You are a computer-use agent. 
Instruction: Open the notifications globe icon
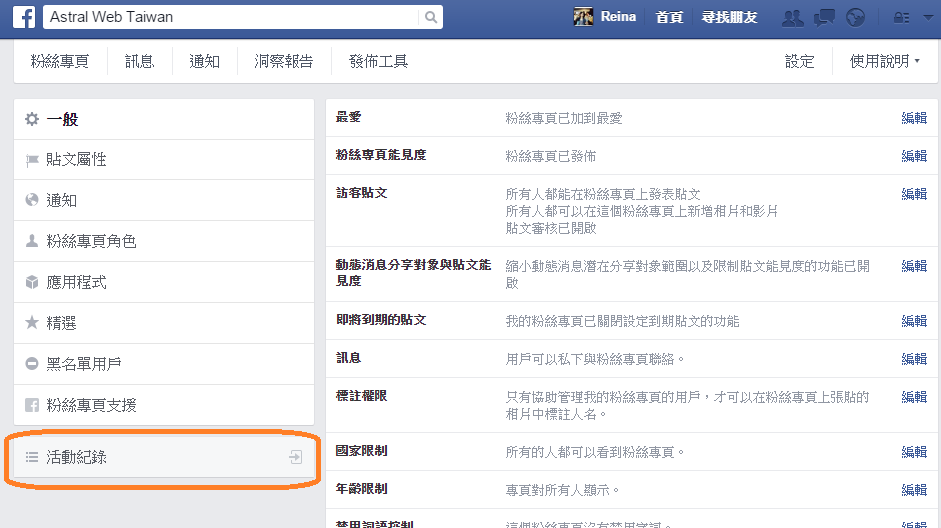coord(855,17)
